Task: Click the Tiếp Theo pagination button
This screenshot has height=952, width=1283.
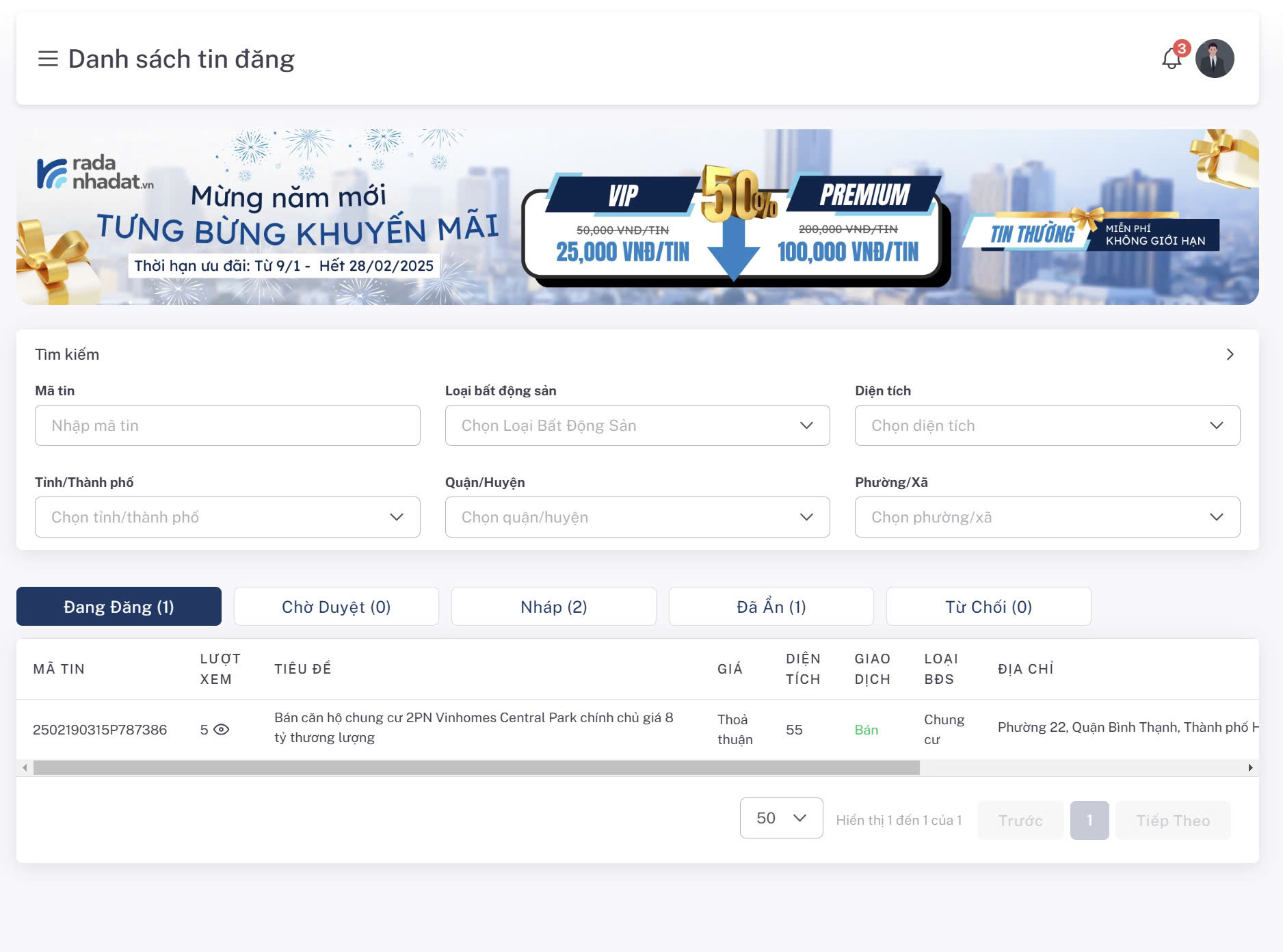Action: point(1173,821)
